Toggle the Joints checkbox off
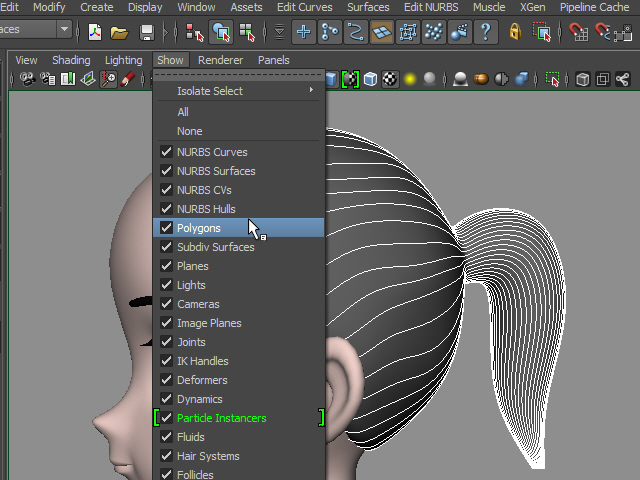 (x=166, y=342)
